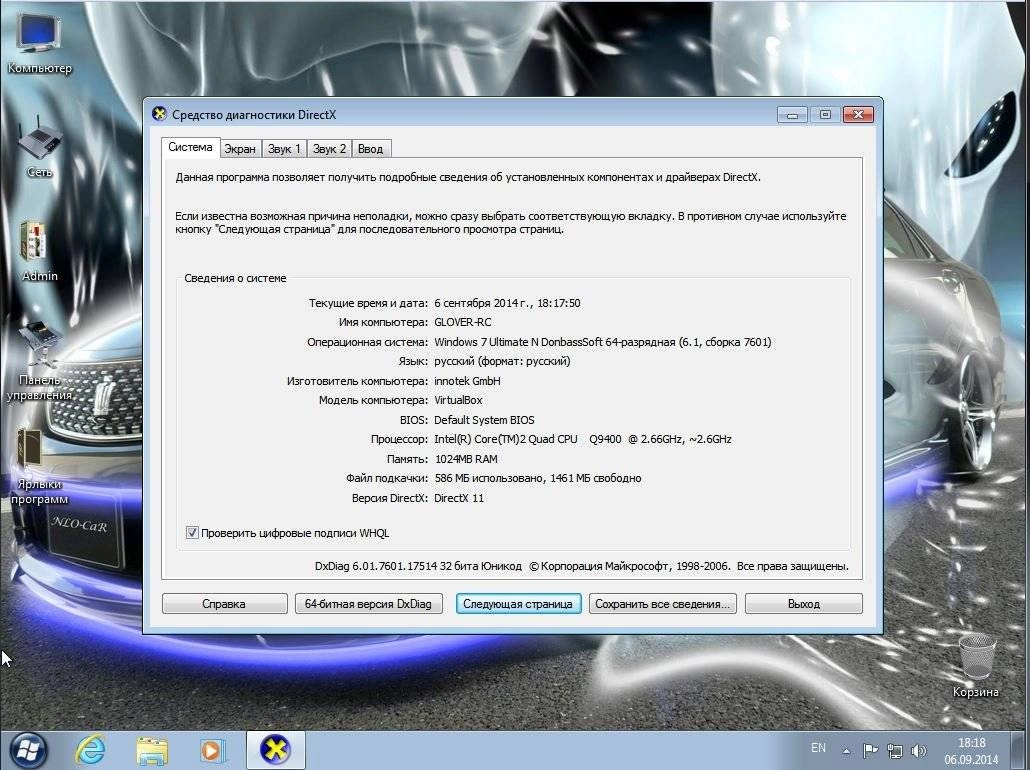This screenshot has width=1030, height=770.
Task: Click the EN language indicator
Action: [x=818, y=748]
